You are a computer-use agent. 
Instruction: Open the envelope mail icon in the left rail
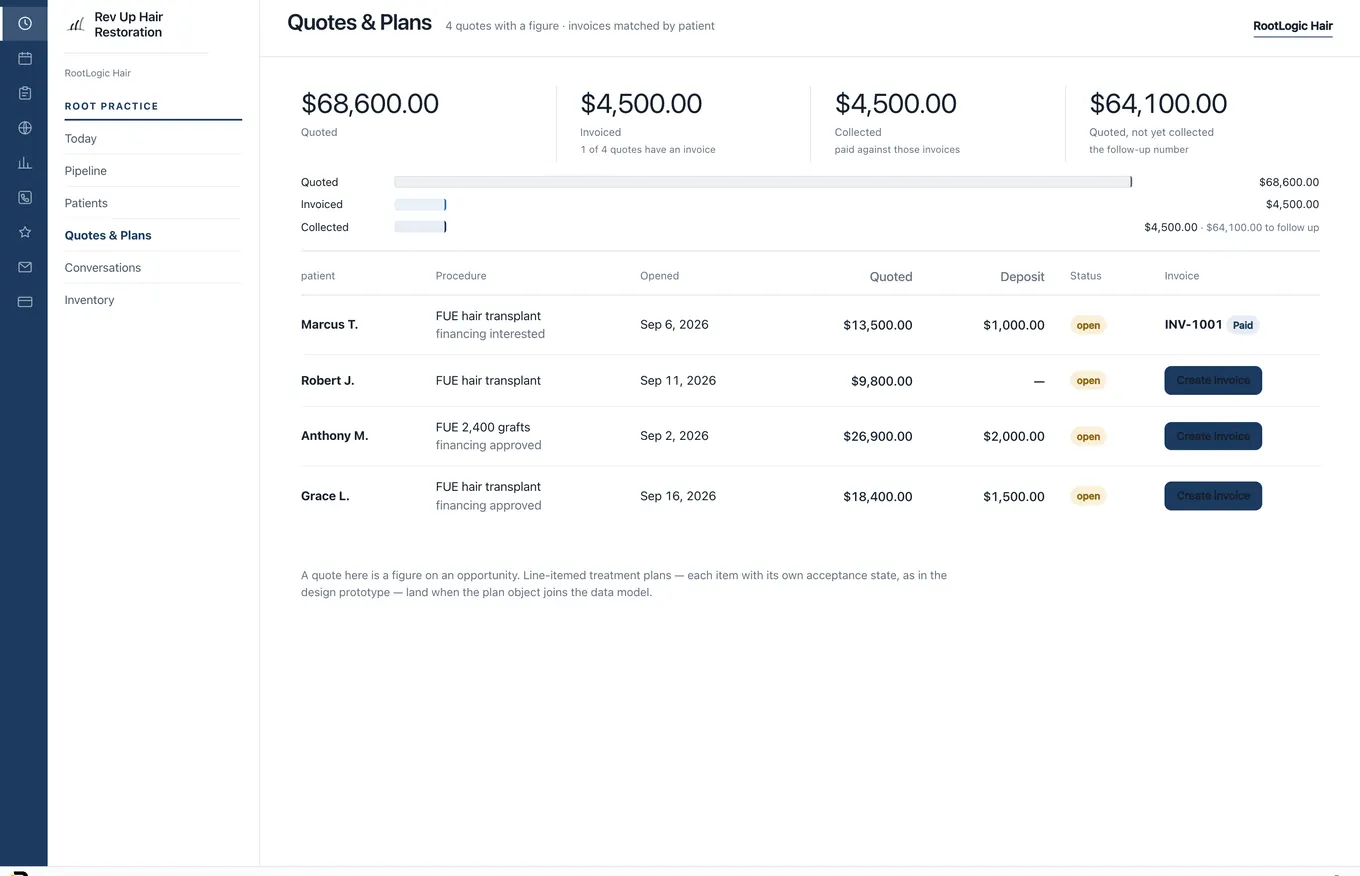click(x=24, y=267)
